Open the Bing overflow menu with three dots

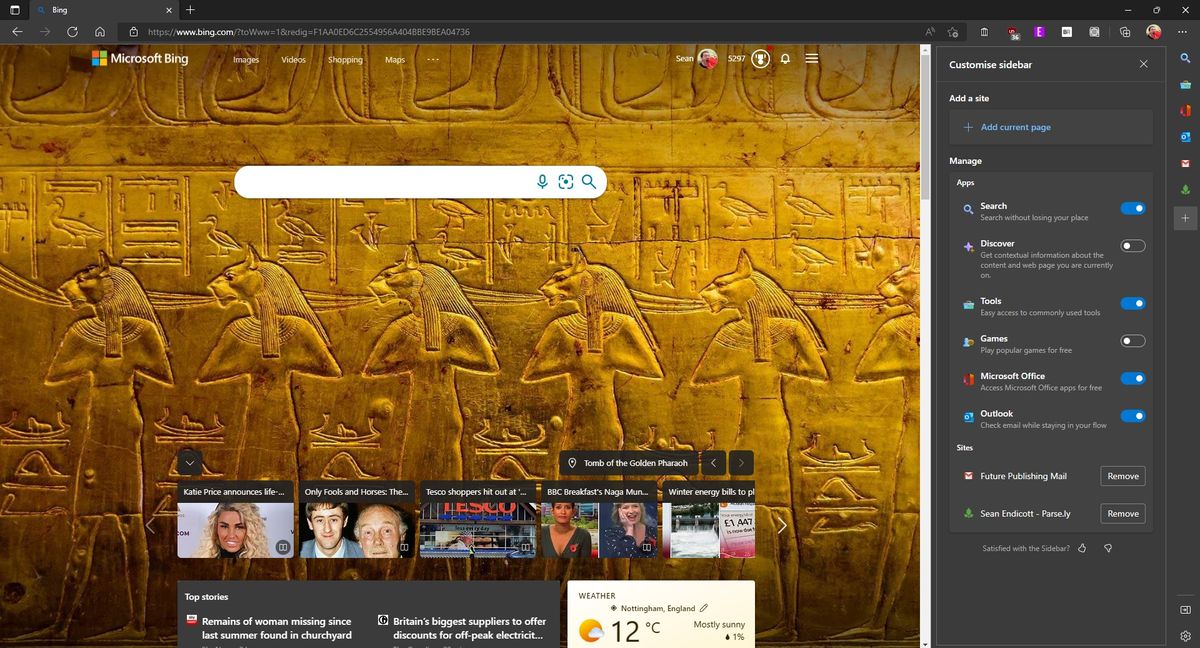pos(433,59)
